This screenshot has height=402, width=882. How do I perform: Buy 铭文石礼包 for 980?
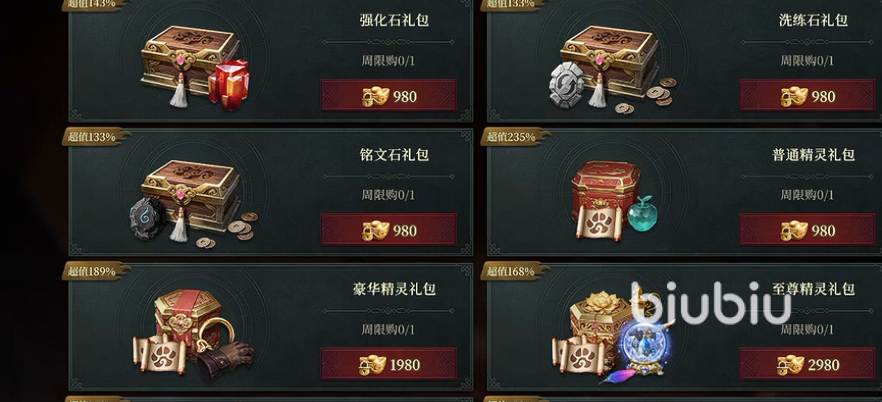pos(389,229)
